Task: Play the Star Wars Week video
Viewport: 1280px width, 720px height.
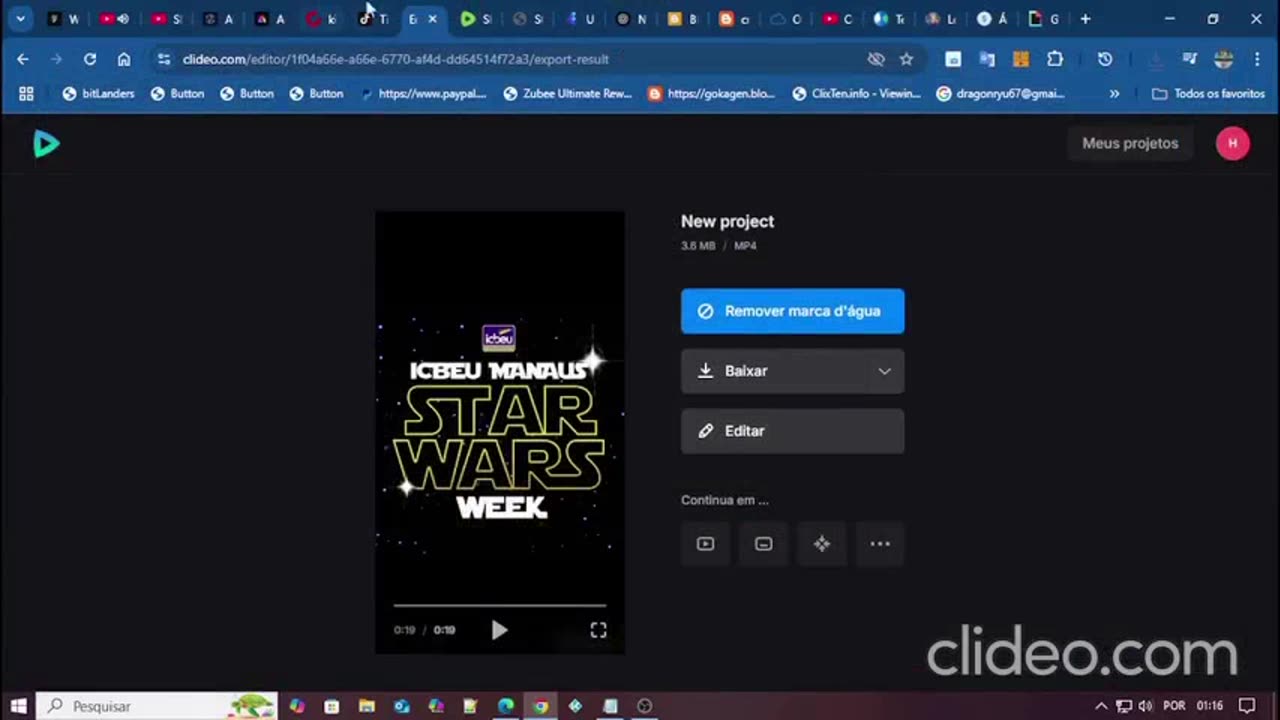Action: click(499, 630)
